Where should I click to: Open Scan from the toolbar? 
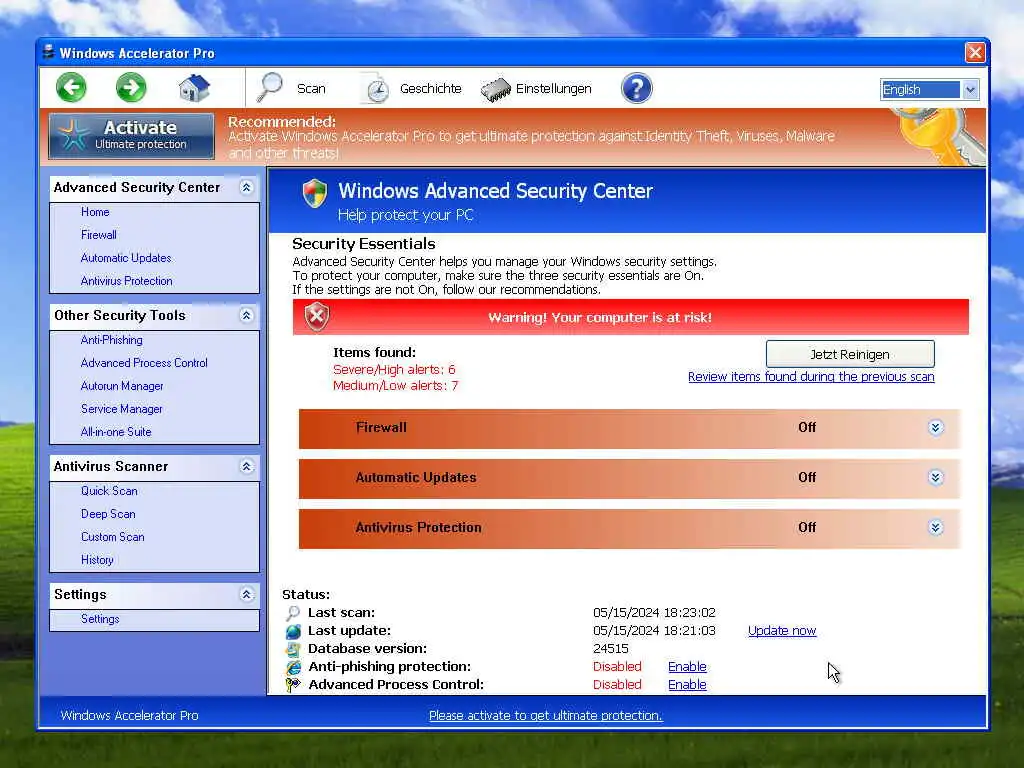311,88
